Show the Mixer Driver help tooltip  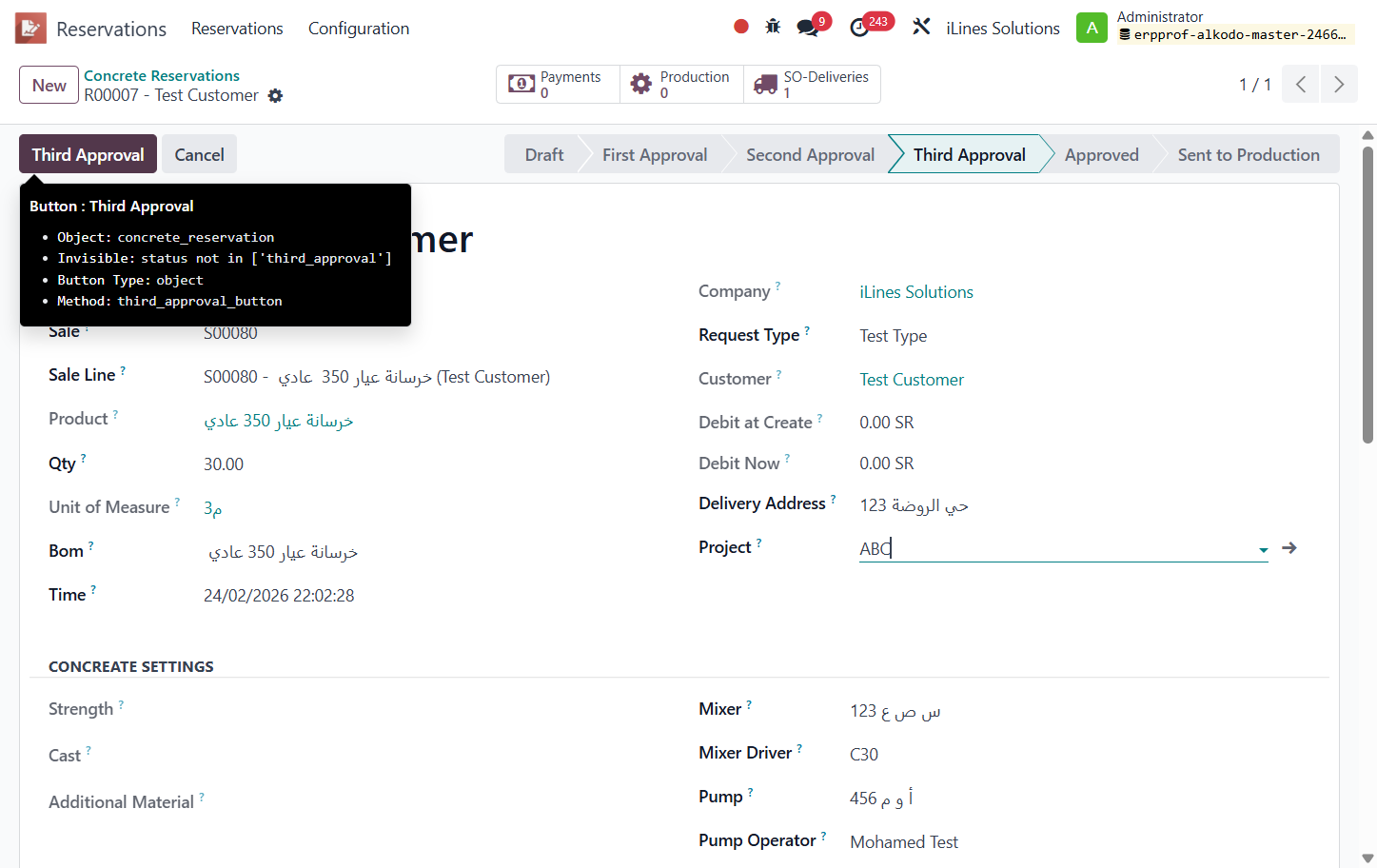tap(799, 748)
